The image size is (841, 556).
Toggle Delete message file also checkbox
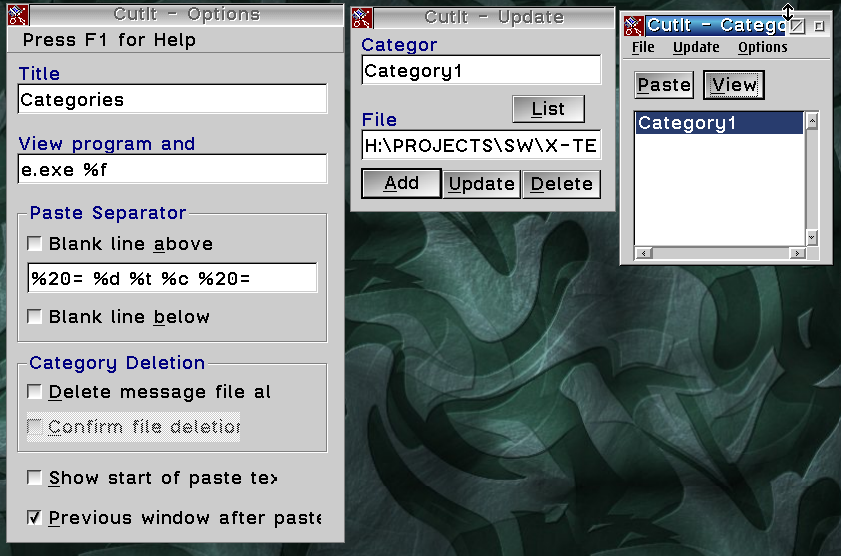pos(35,392)
